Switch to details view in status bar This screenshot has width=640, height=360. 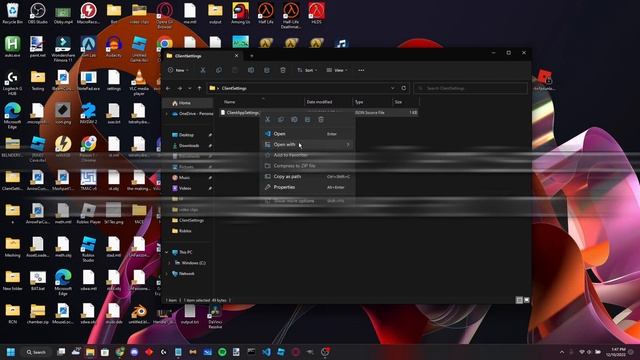pyautogui.click(x=519, y=300)
